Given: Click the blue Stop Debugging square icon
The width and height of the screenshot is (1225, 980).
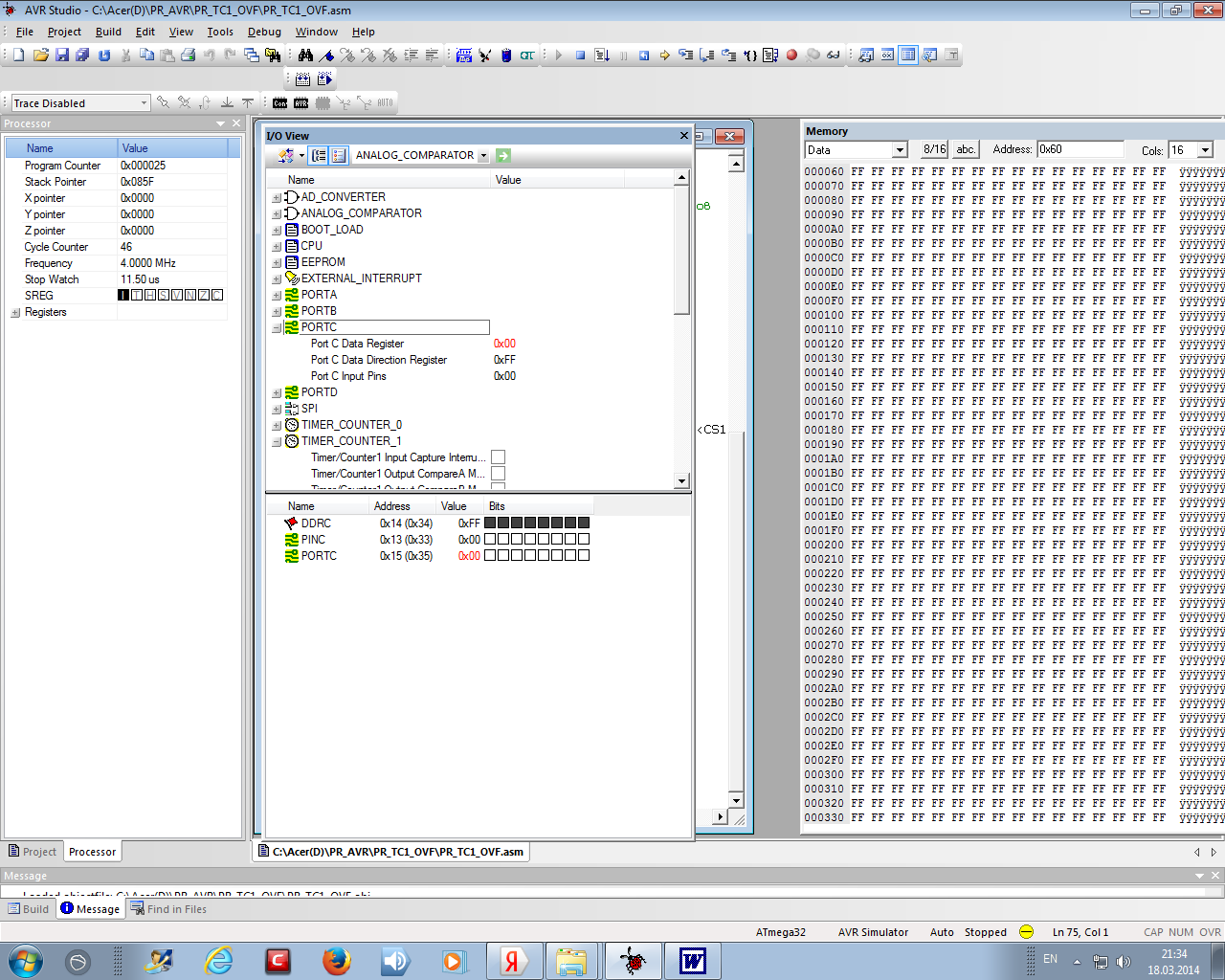Looking at the screenshot, I should pyautogui.click(x=580, y=56).
